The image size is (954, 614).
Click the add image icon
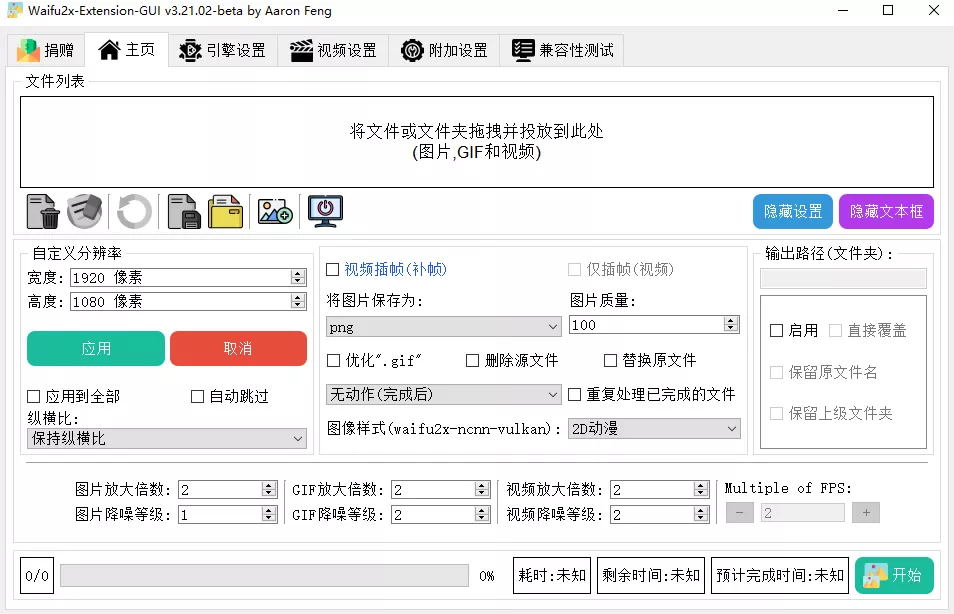click(x=273, y=211)
